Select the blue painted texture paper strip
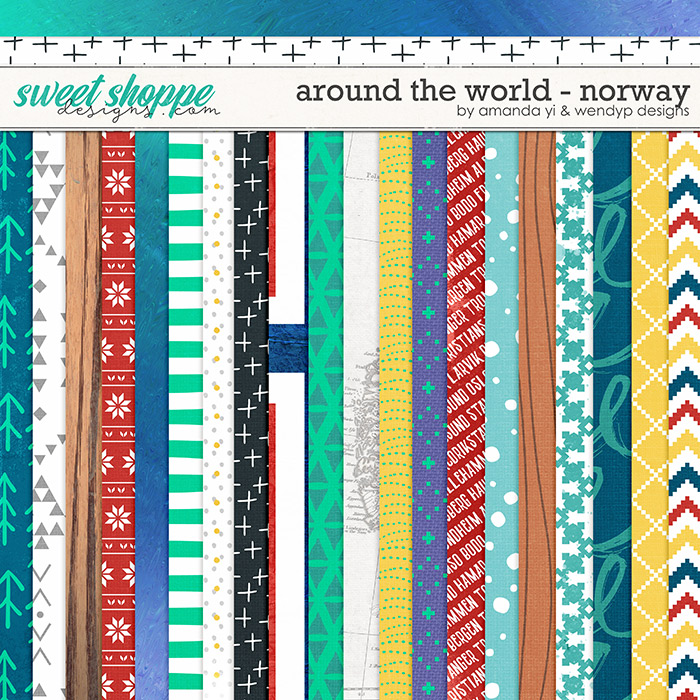The image size is (700, 700). (x=152, y=416)
